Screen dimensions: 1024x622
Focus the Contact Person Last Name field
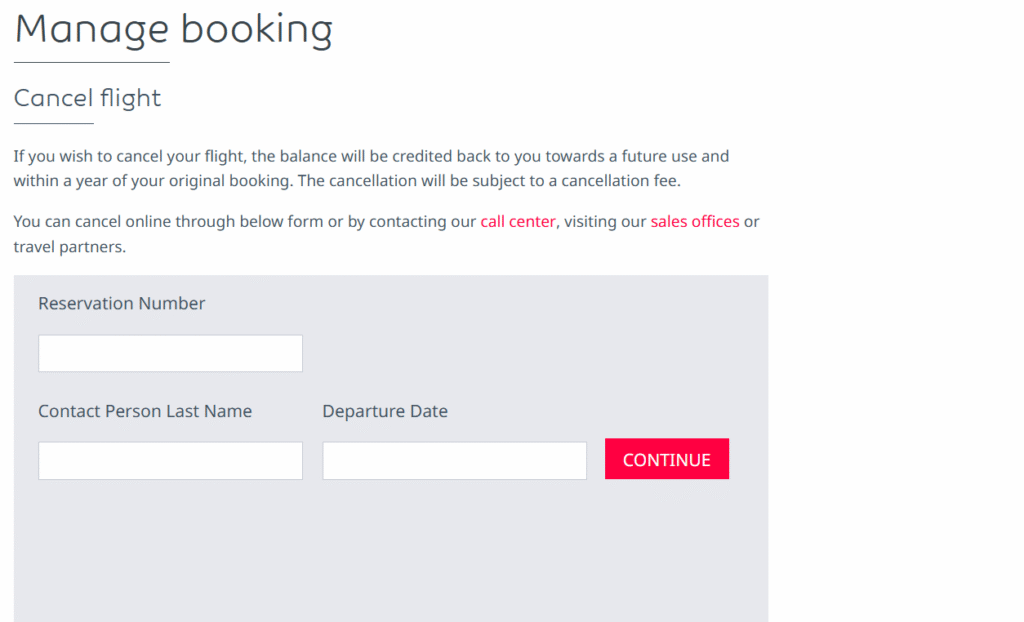[170, 460]
